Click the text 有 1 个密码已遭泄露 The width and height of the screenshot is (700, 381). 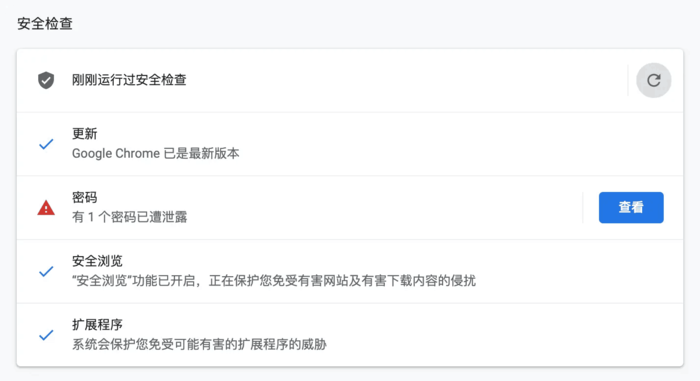point(129,217)
